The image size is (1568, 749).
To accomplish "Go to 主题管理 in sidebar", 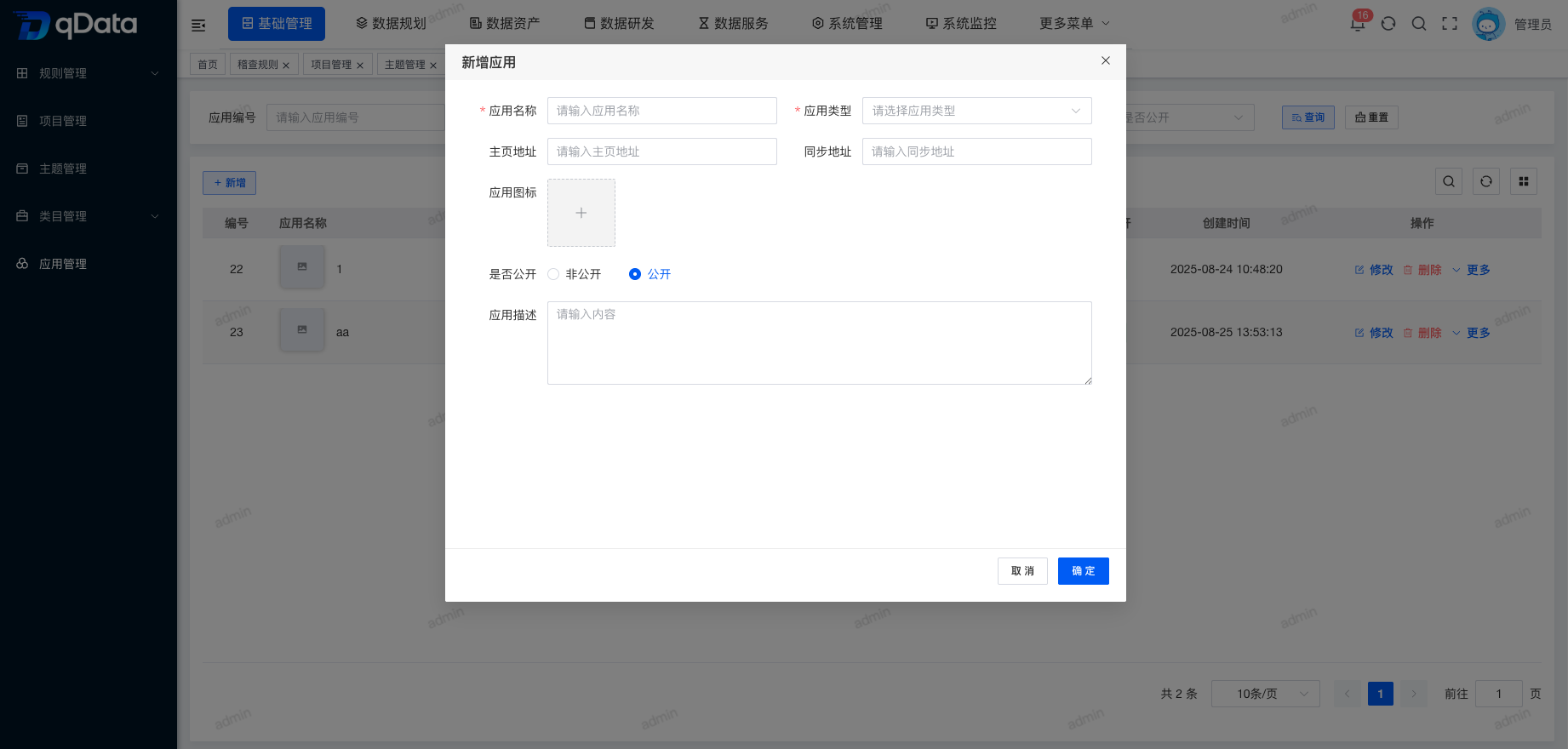I will pos(89,169).
